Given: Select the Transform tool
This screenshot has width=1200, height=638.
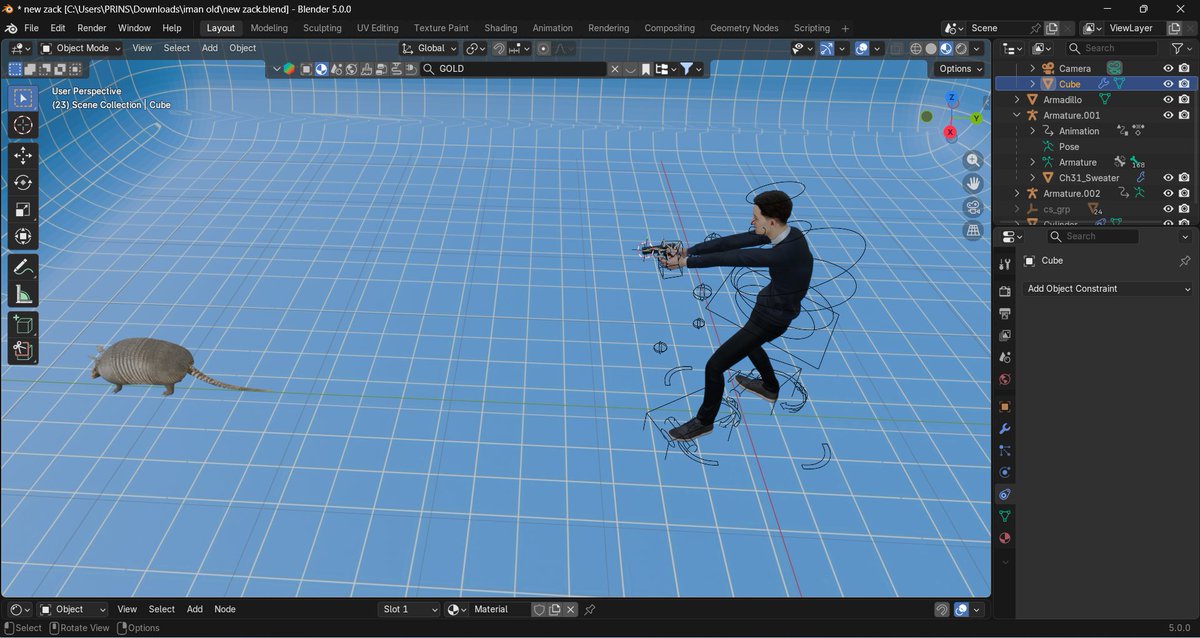Looking at the screenshot, I should click(x=24, y=237).
